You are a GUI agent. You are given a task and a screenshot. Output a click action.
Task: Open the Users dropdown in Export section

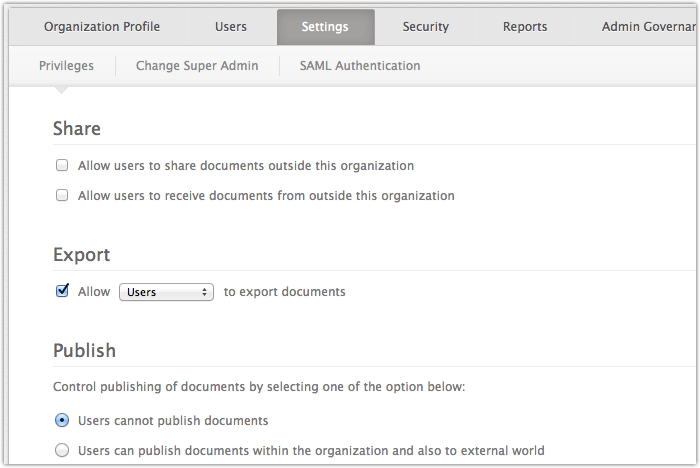click(x=166, y=292)
